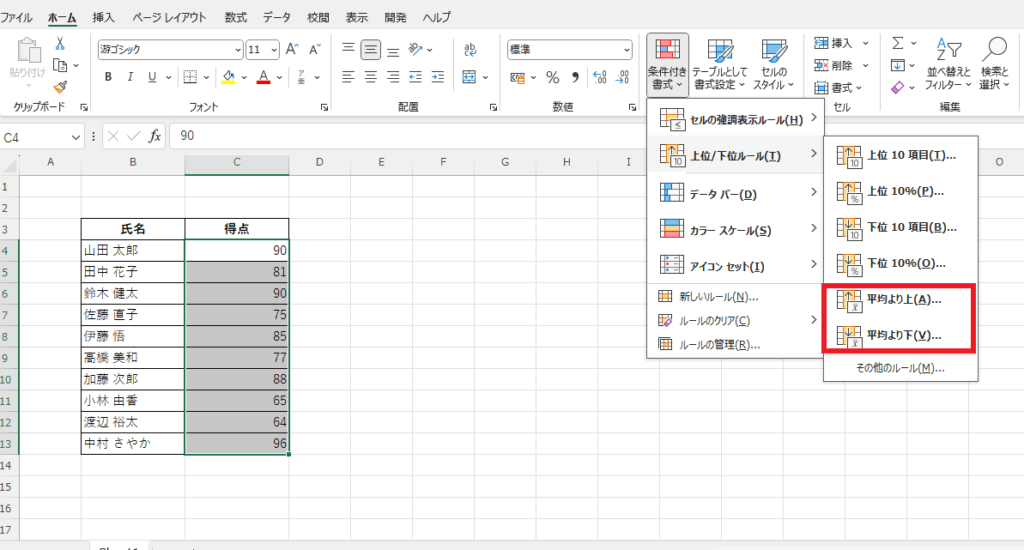Toggle Bold formatting
1024x550 pixels.
108,77
